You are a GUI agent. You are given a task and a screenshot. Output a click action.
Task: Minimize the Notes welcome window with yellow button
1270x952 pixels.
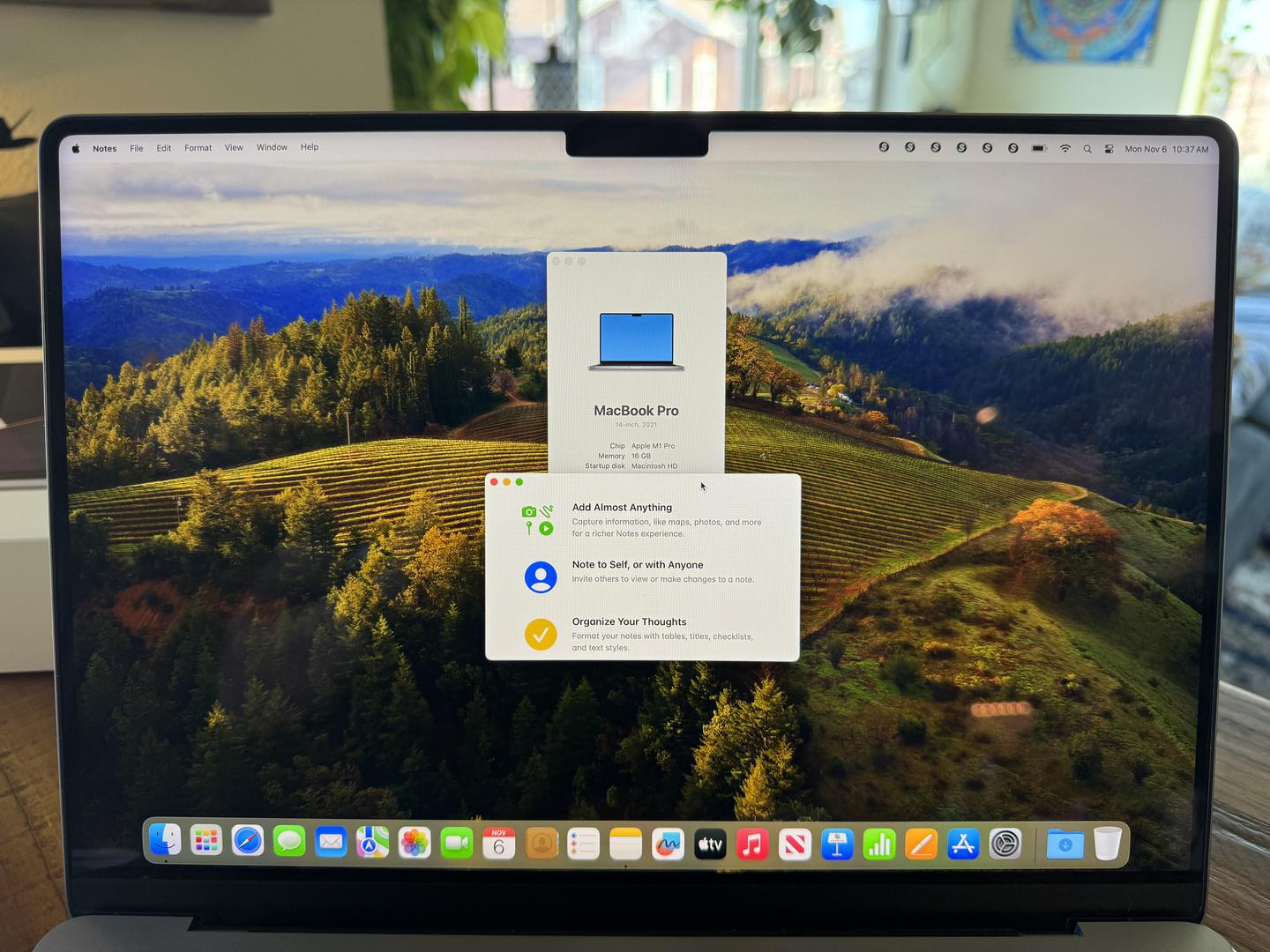click(x=506, y=481)
